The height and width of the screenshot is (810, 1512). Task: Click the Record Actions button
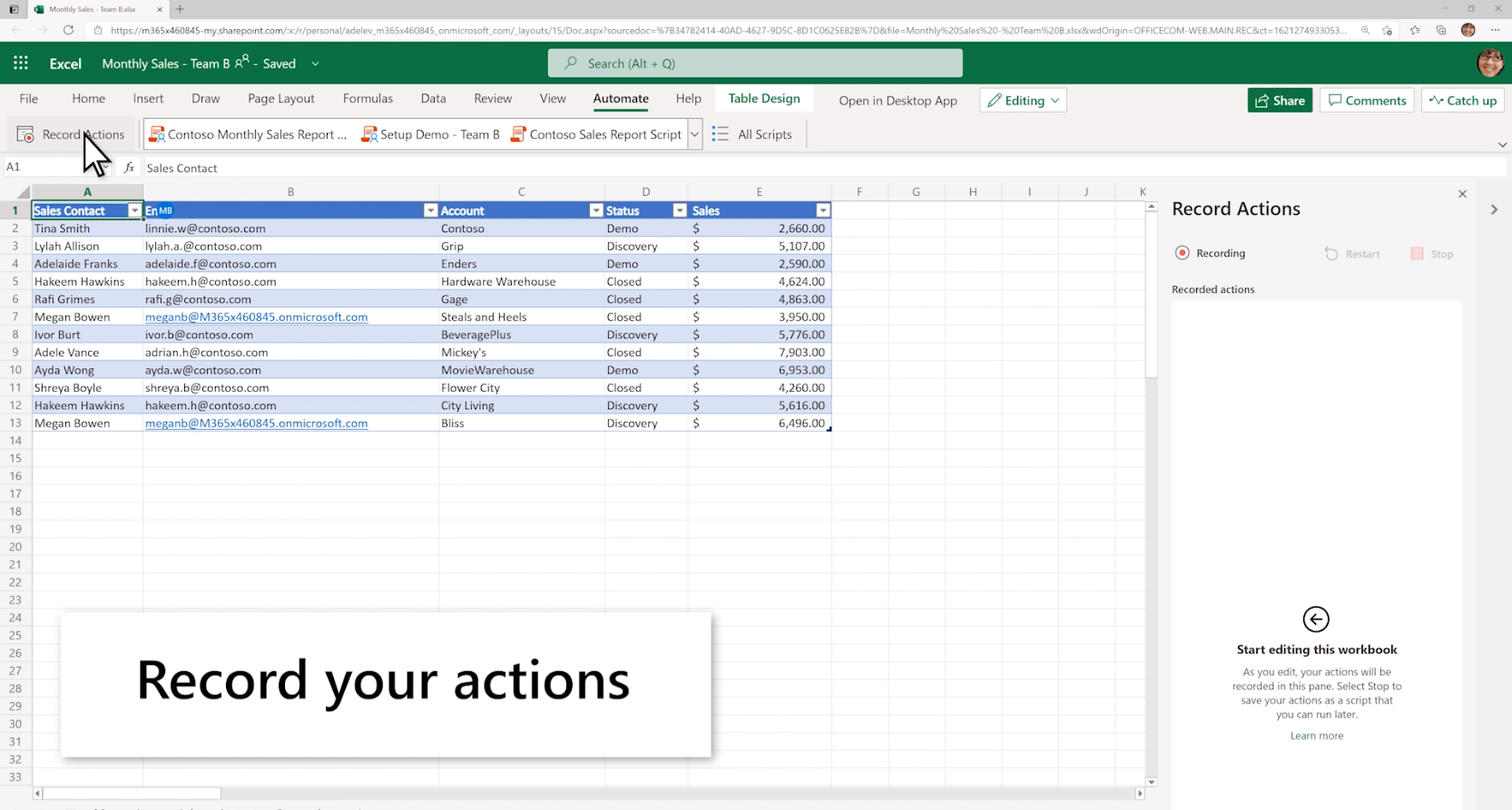coord(71,134)
